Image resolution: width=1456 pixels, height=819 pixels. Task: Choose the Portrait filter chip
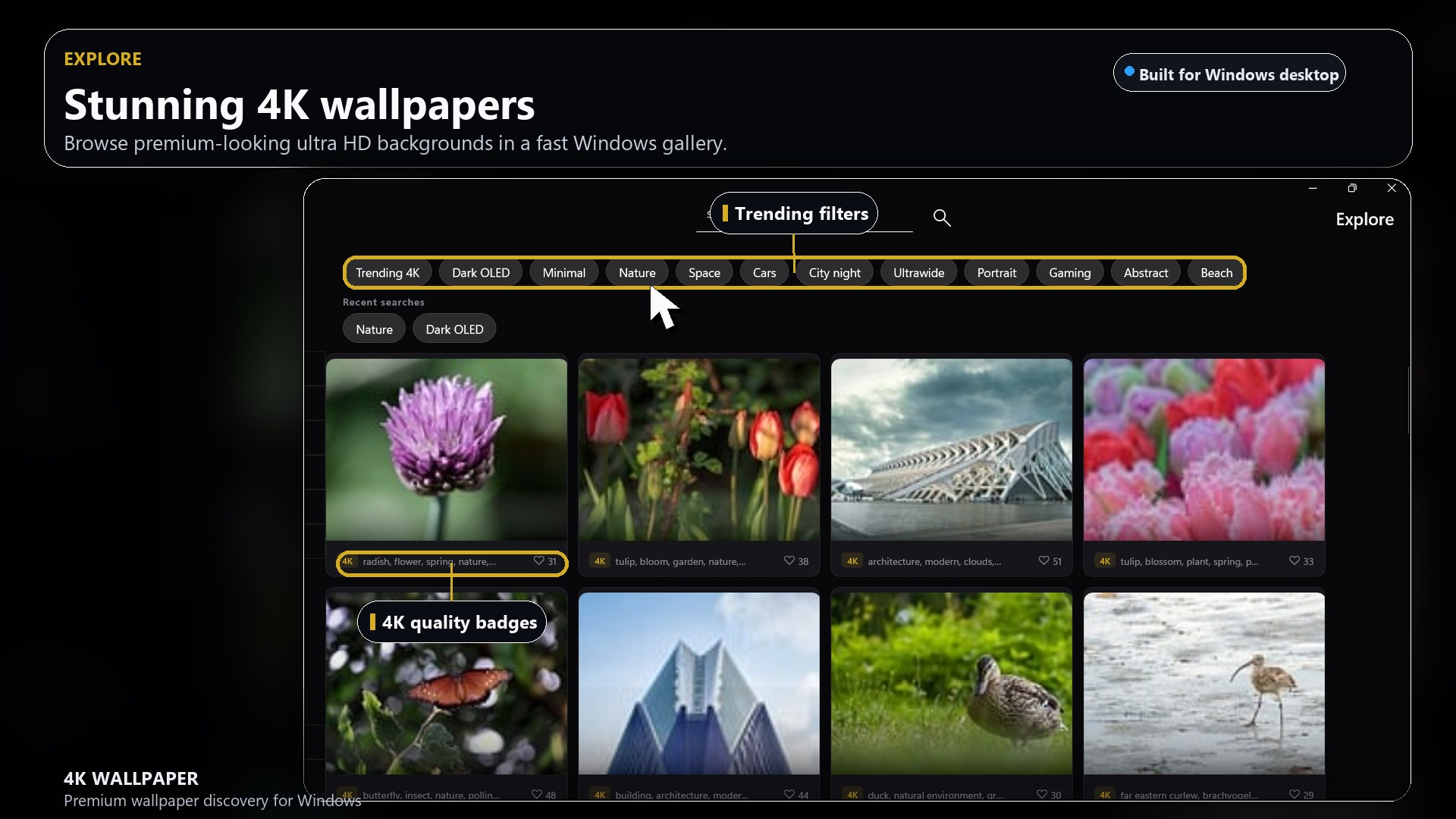tap(996, 273)
